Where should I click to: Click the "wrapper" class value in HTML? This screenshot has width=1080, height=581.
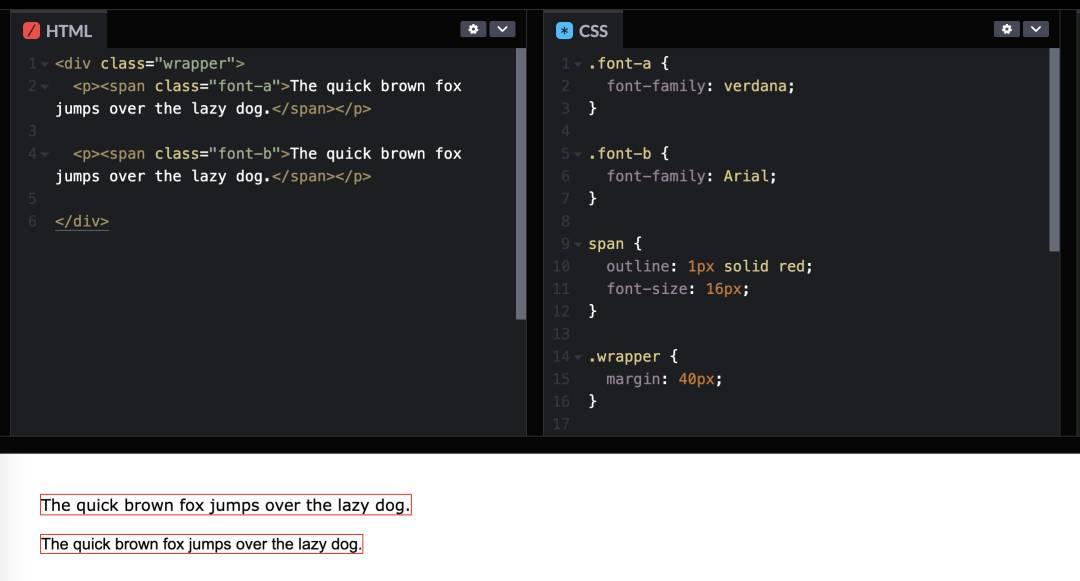(195, 63)
